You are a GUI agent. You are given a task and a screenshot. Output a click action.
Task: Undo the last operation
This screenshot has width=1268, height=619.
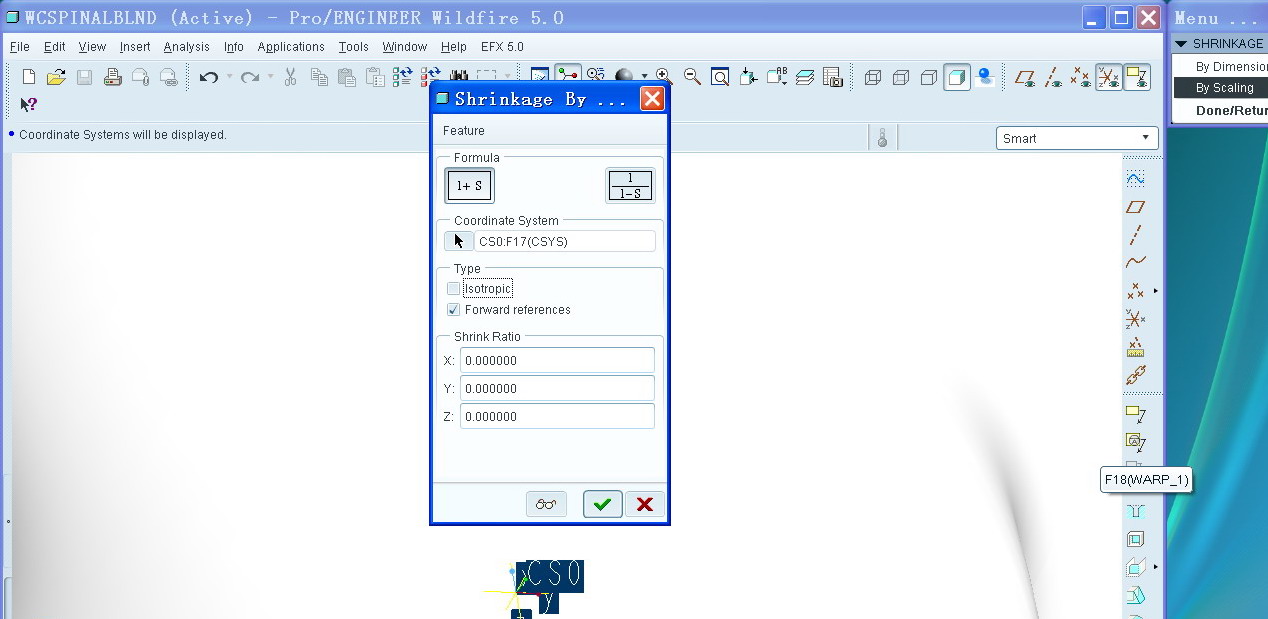(208, 77)
